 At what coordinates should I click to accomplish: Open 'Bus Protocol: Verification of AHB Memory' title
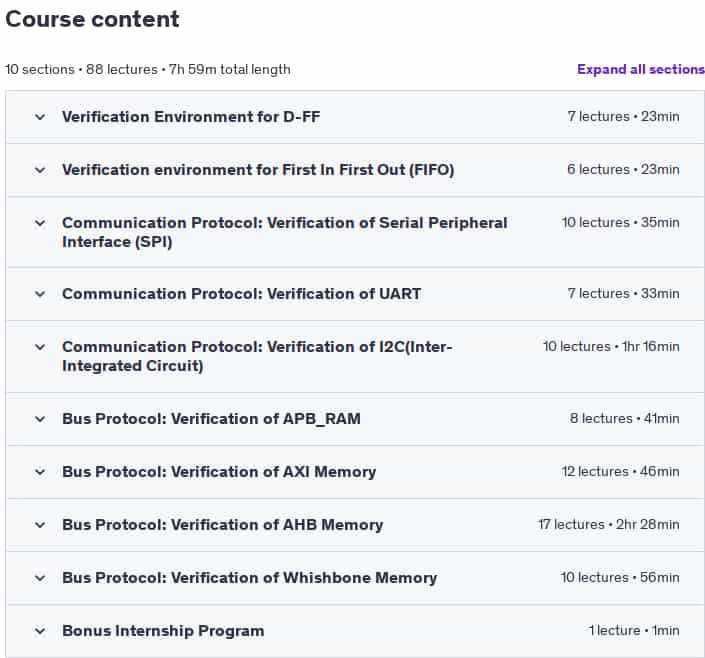tap(223, 525)
